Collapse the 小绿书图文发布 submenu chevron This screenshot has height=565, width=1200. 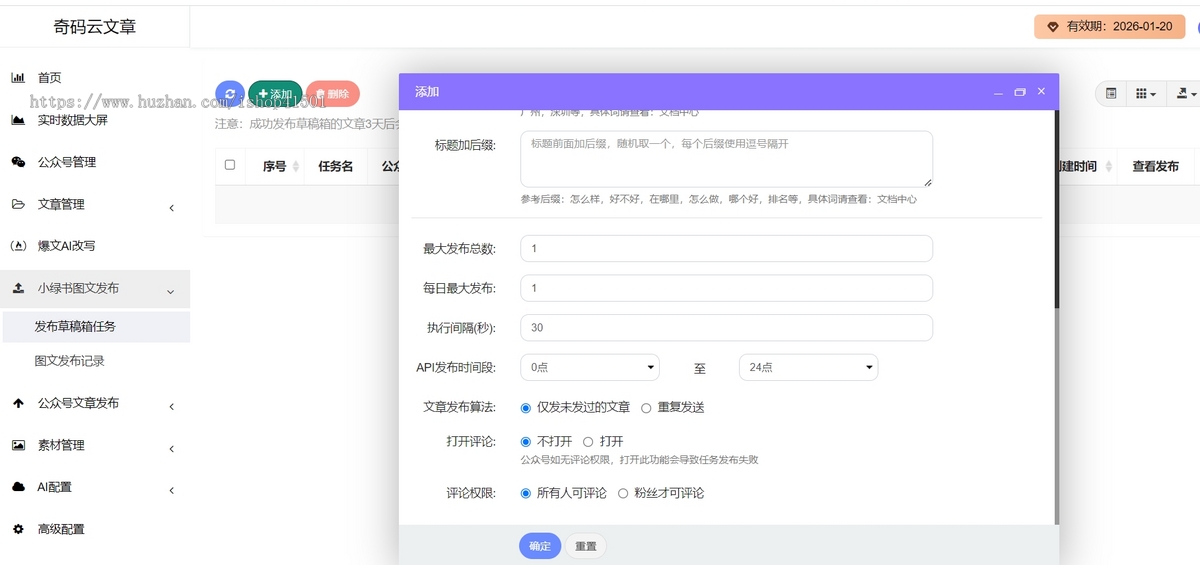click(171, 291)
